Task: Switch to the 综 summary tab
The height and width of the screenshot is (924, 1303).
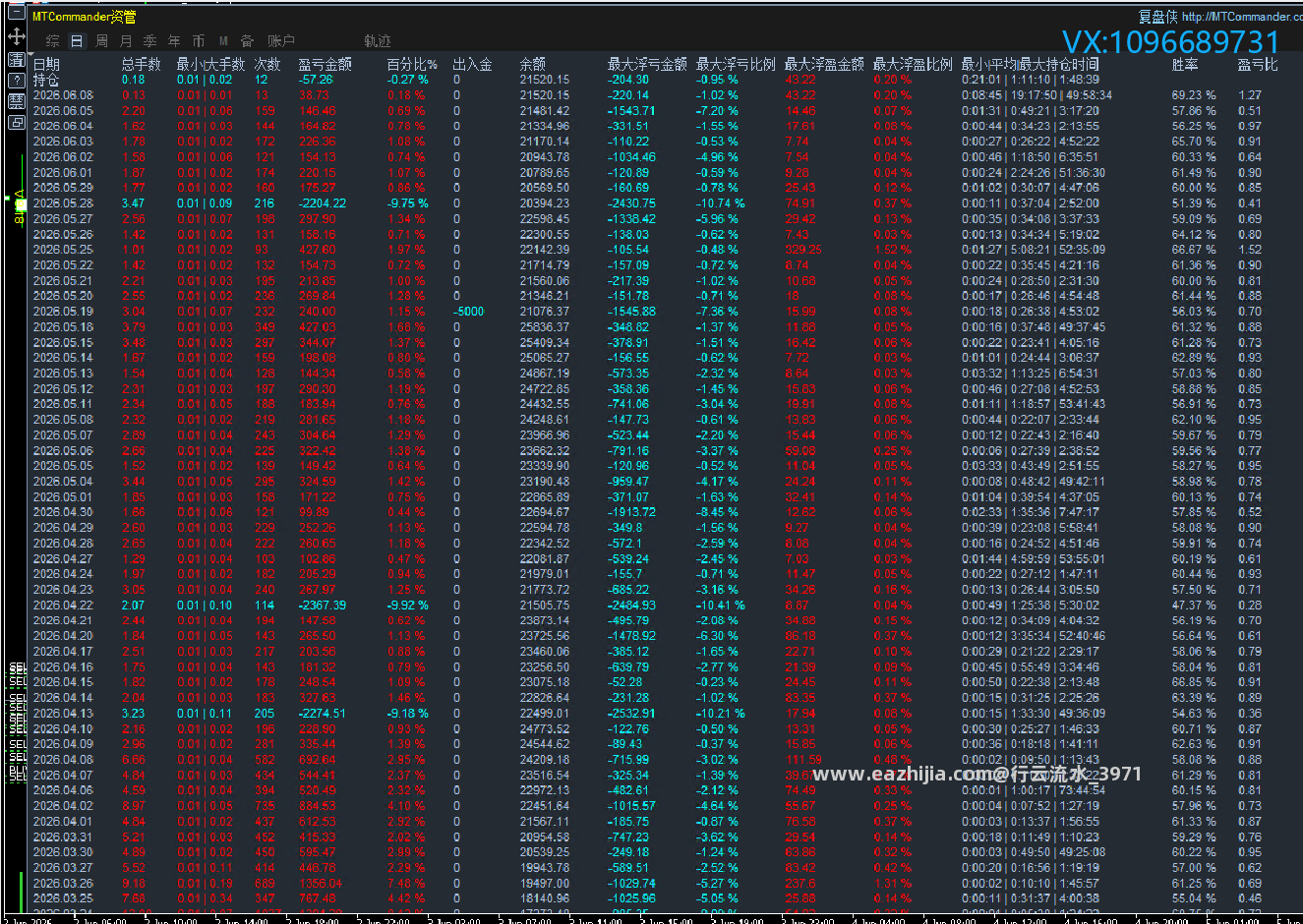Action: tap(52, 41)
